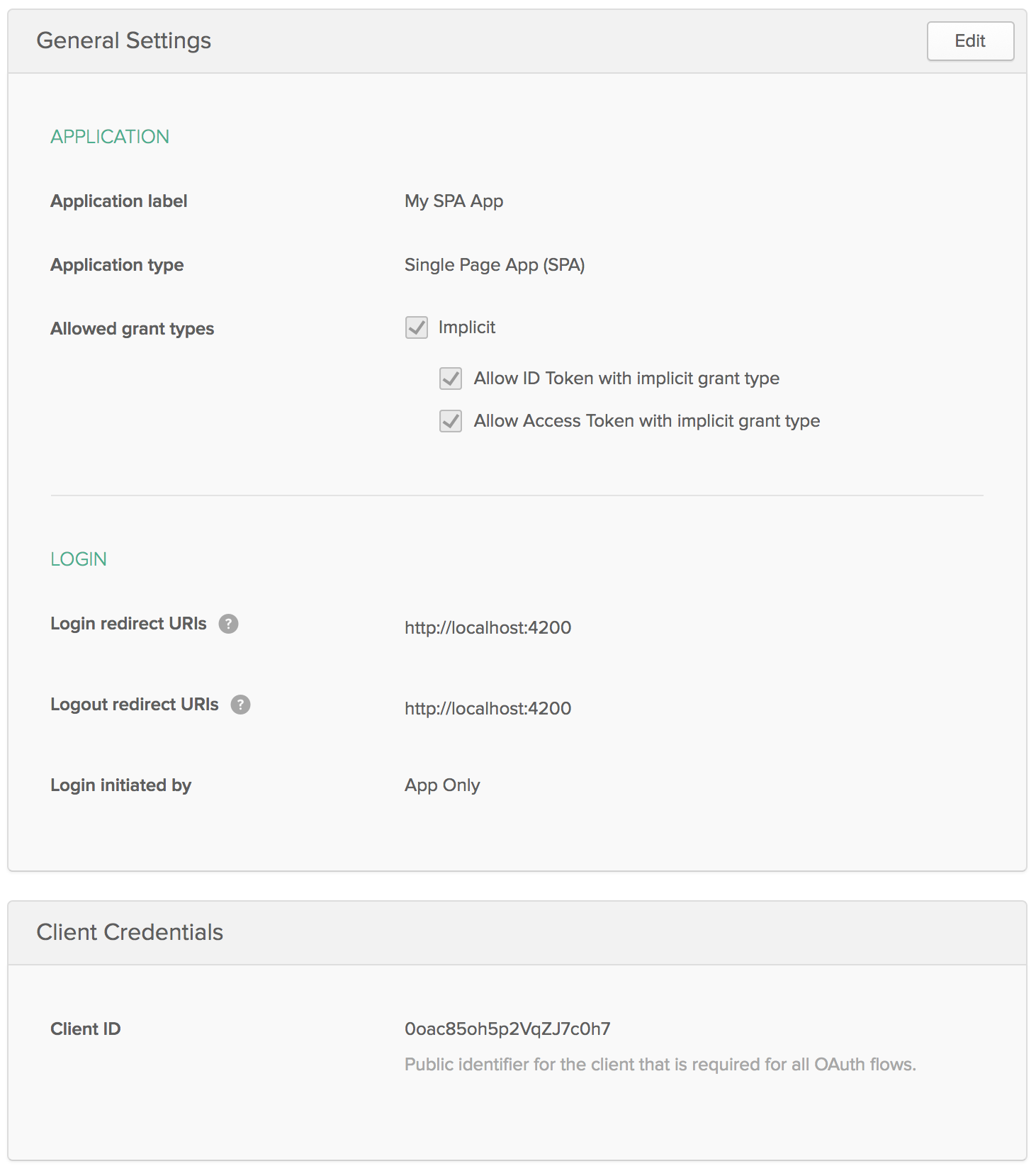Click the Client ID field label
Screen dimensions: 1036x1171
[86, 1029]
